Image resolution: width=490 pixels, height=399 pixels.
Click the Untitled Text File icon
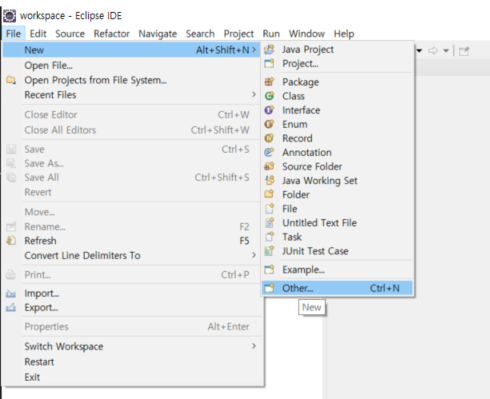click(x=269, y=223)
